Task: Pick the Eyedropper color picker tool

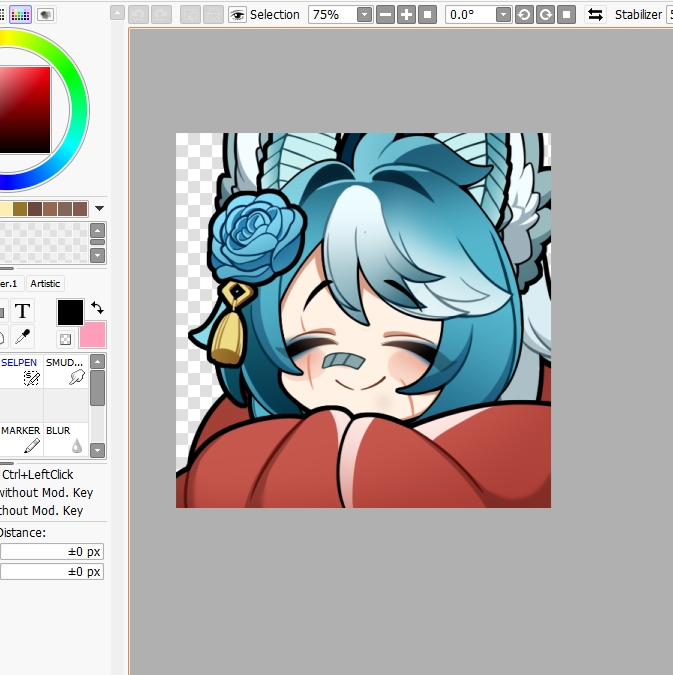Action: (22, 336)
